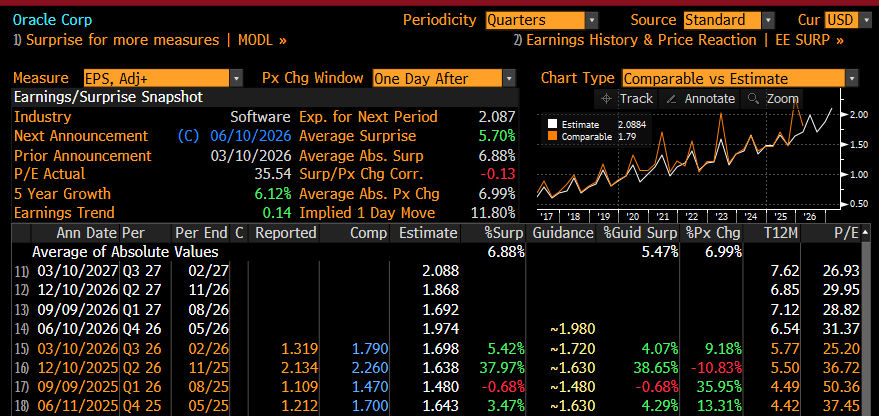The width and height of the screenshot is (879, 416).
Task: Click the Q2 26 period cell
Action: pyautogui.click(x=141, y=368)
